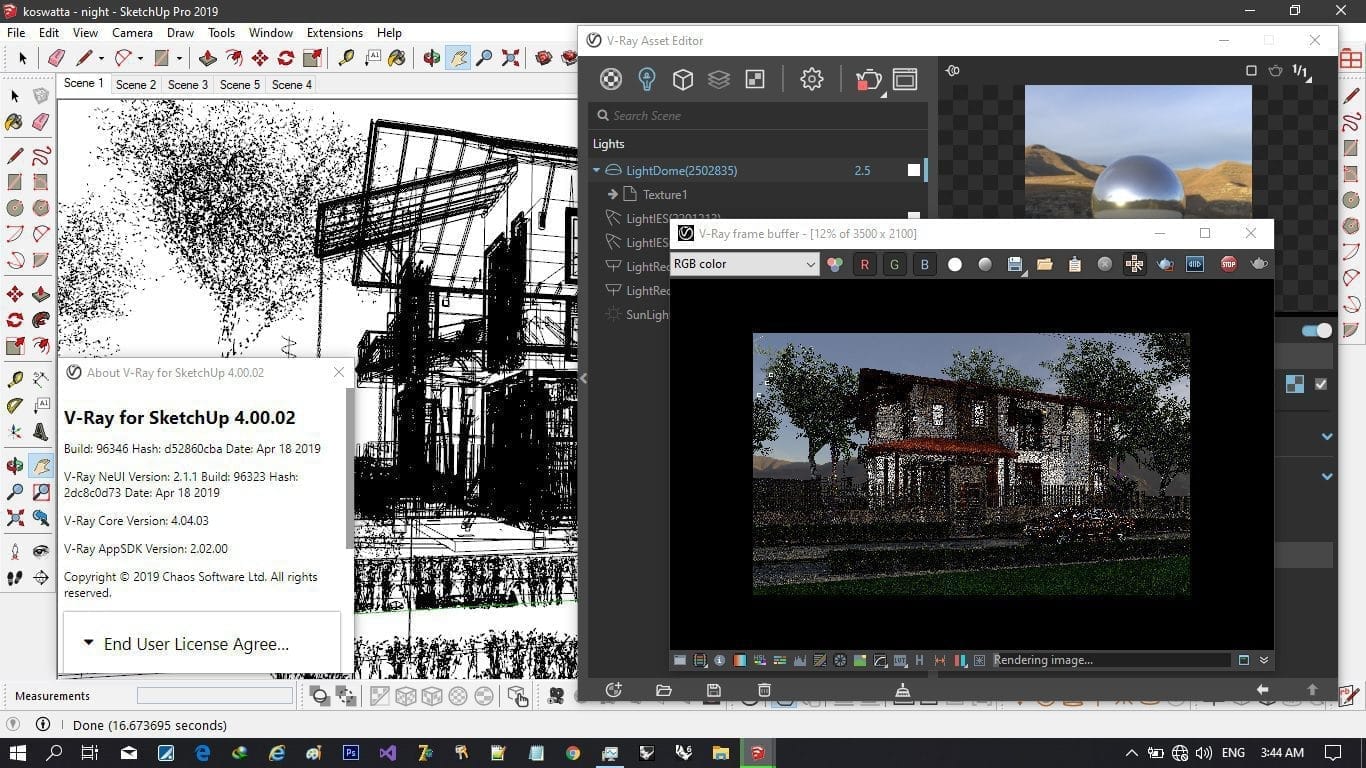Viewport: 1366px width, 768px height.
Task: Open the RGB color channel dropdown
Action: tap(745, 264)
